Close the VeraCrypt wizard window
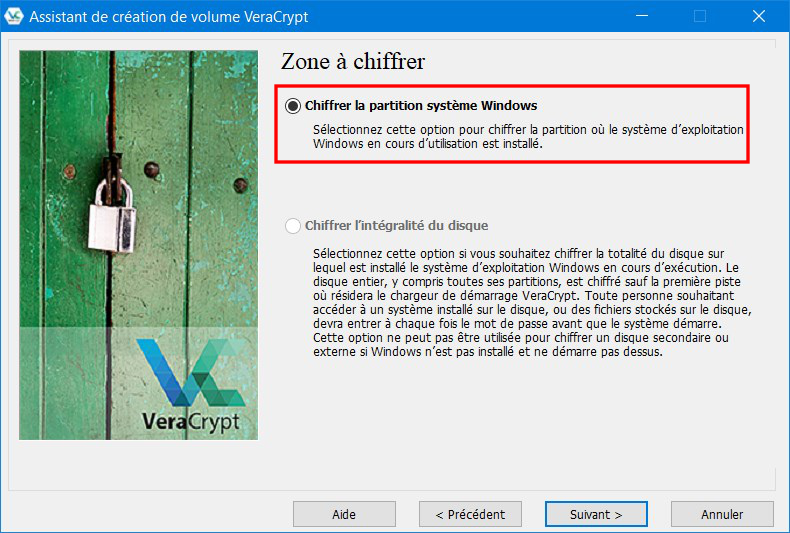The height and width of the screenshot is (533, 790). point(759,16)
